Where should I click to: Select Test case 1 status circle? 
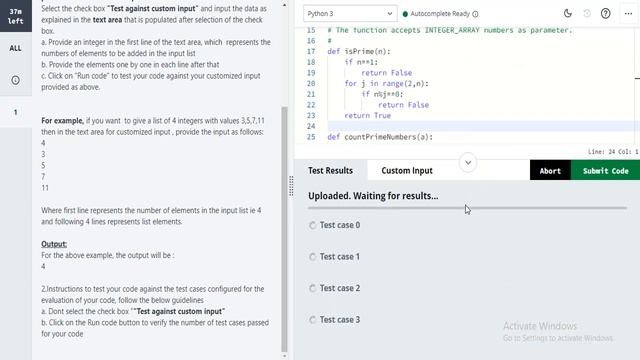click(313, 257)
